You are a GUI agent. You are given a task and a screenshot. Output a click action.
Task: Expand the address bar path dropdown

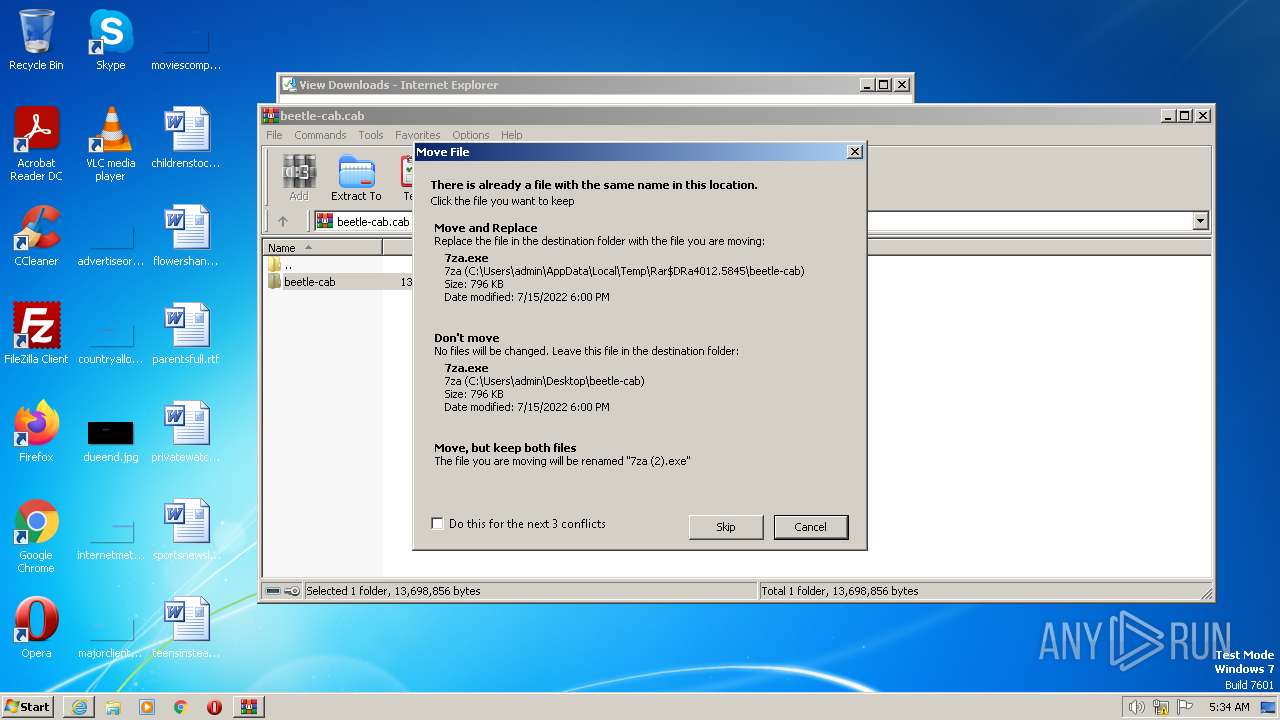(x=1200, y=221)
